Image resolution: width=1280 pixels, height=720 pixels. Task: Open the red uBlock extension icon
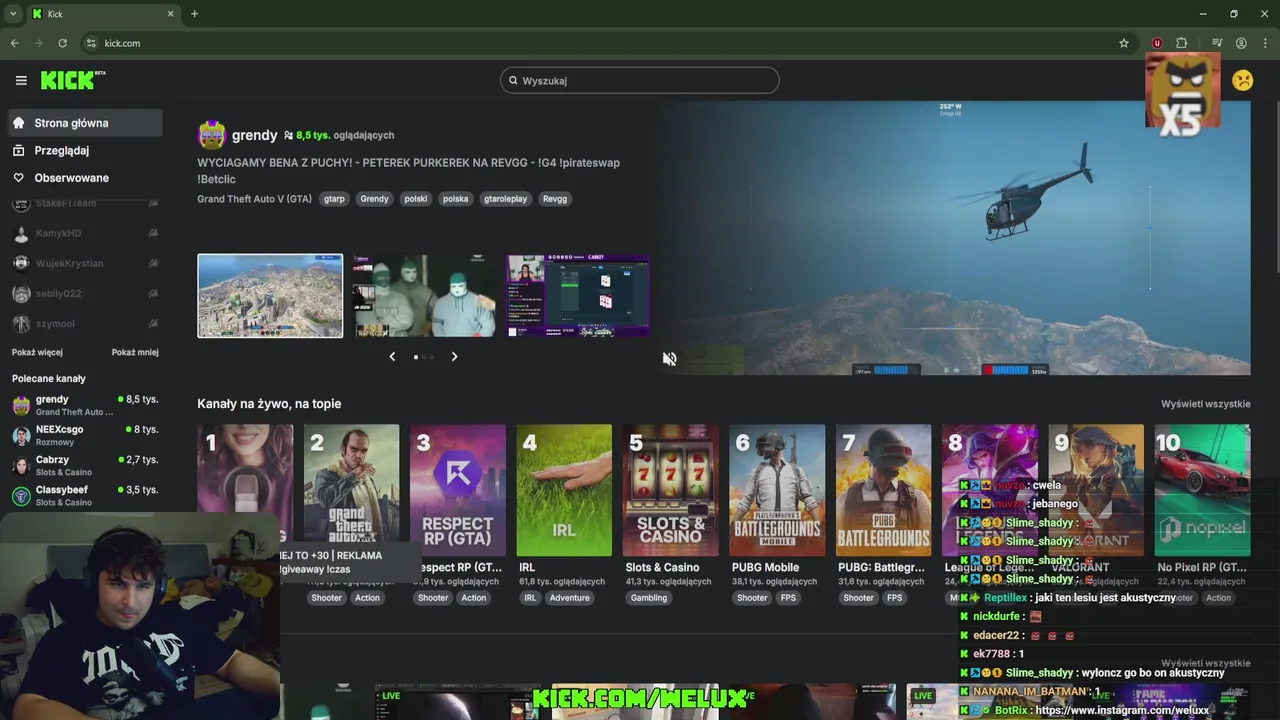(x=1157, y=43)
